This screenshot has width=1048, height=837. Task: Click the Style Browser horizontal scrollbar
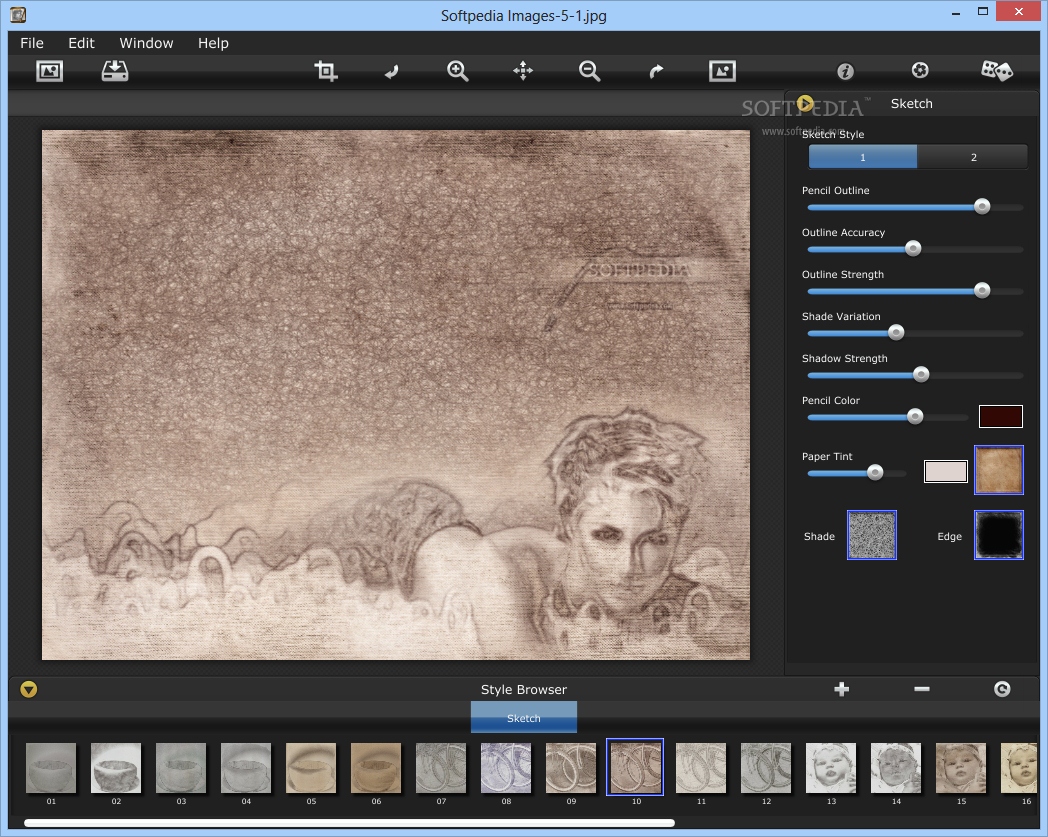(350, 822)
